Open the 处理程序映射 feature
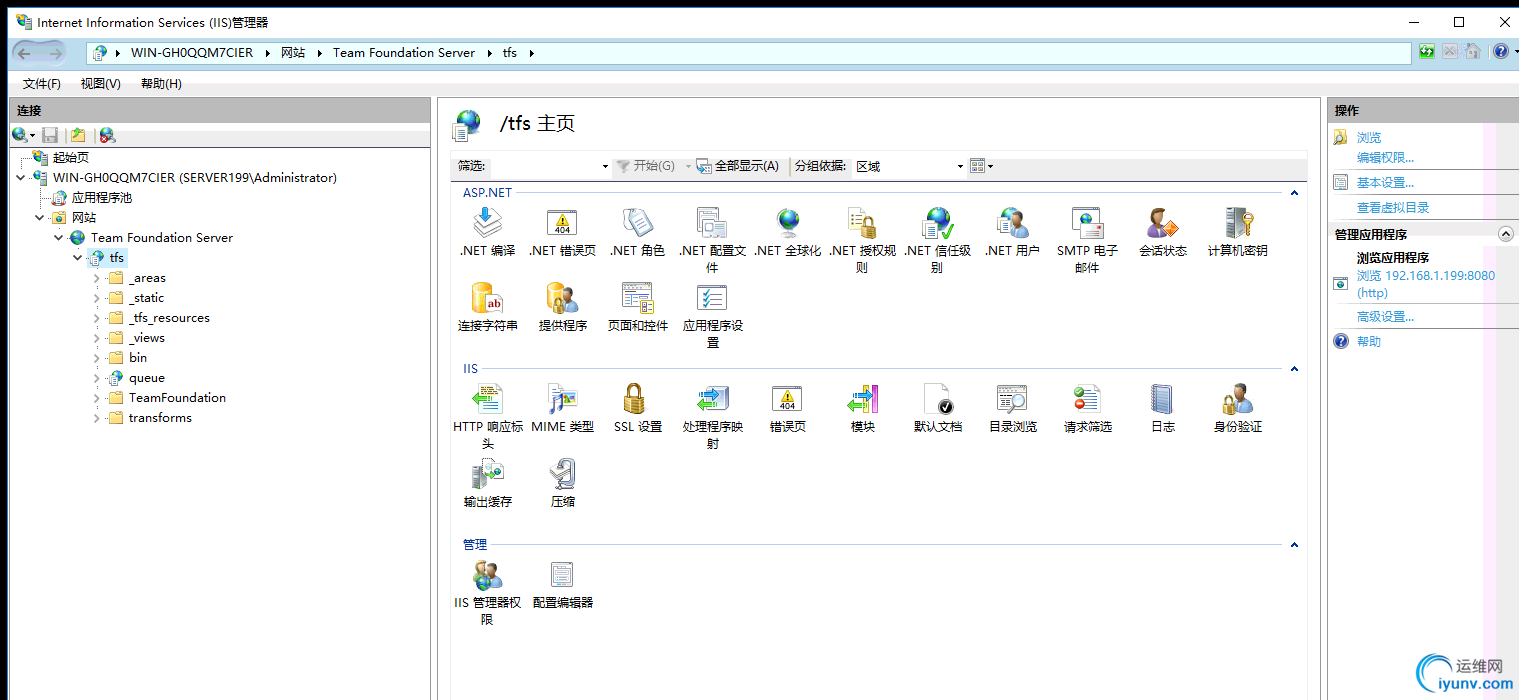This screenshot has height=700, width=1519. [712, 416]
